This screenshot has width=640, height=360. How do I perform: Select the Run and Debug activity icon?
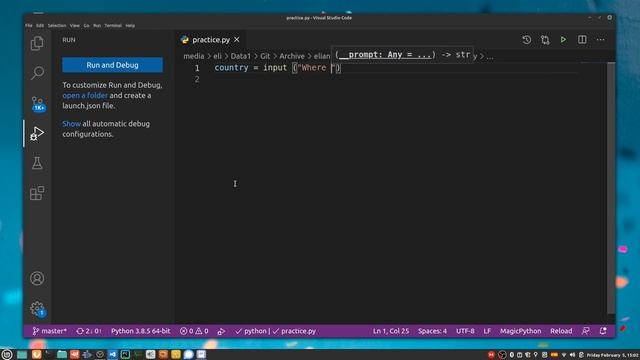(37, 133)
